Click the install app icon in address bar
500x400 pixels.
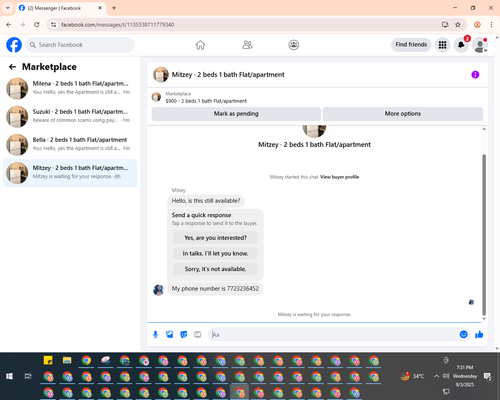click(x=445, y=25)
